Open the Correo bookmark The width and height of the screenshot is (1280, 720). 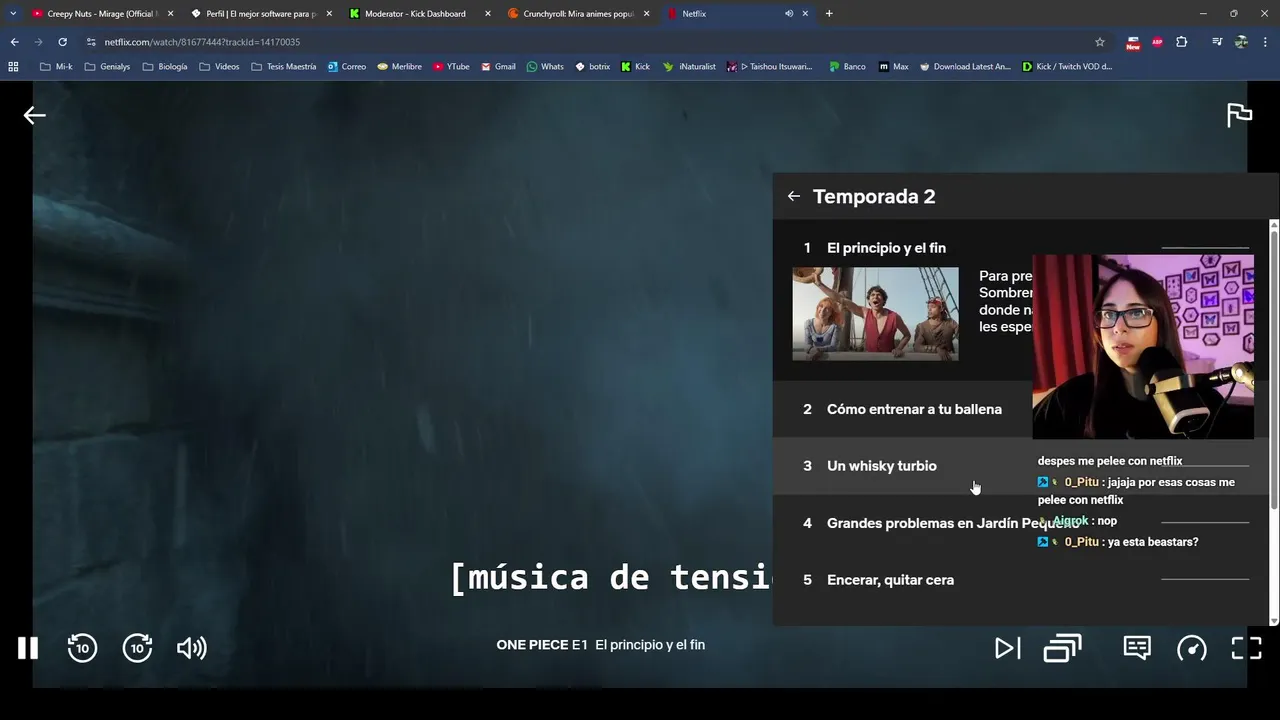pos(346,67)
